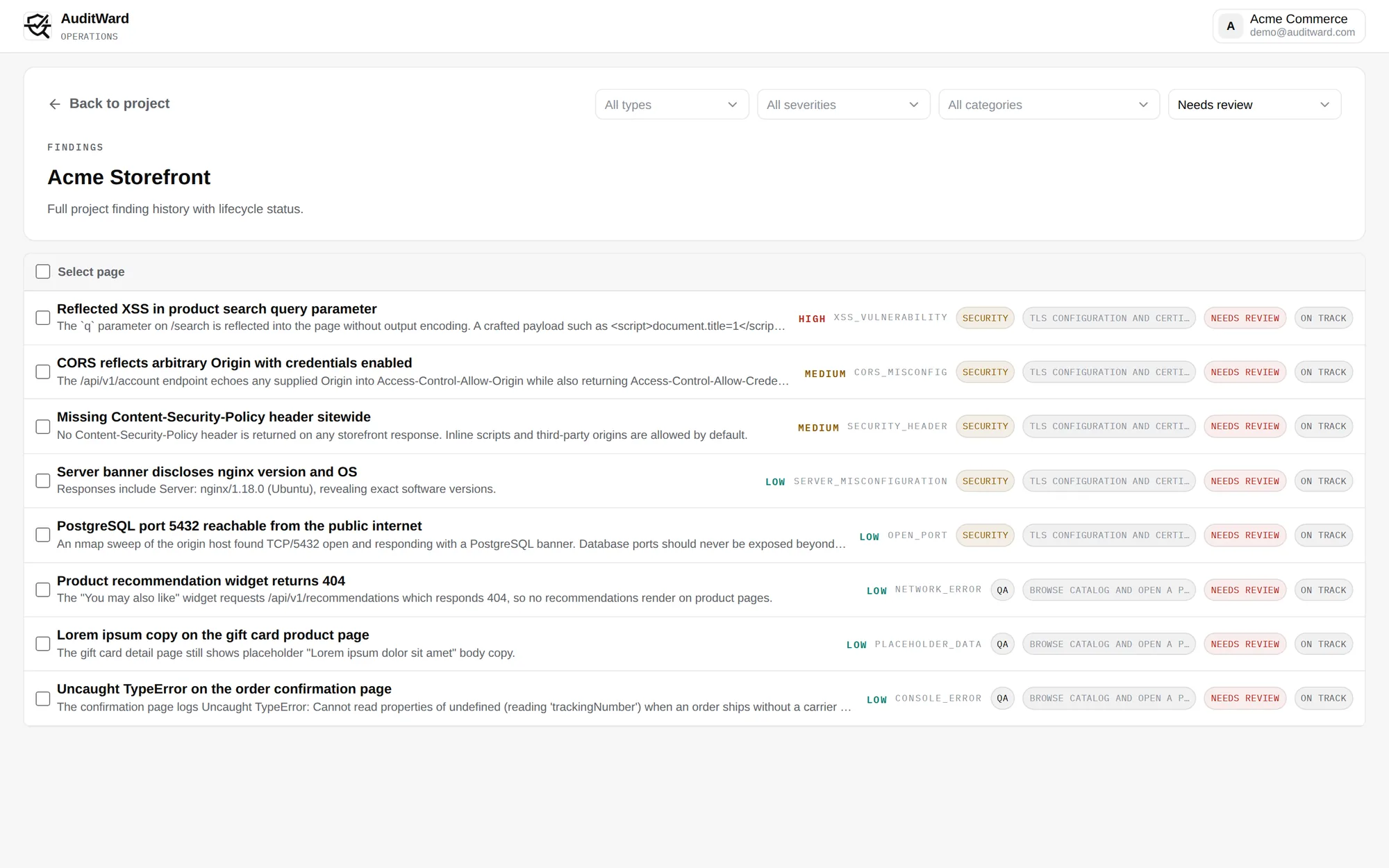1389x868 pixels.
Task: Click On Track badge on Product recommendation row
Action: [1323, 590]
